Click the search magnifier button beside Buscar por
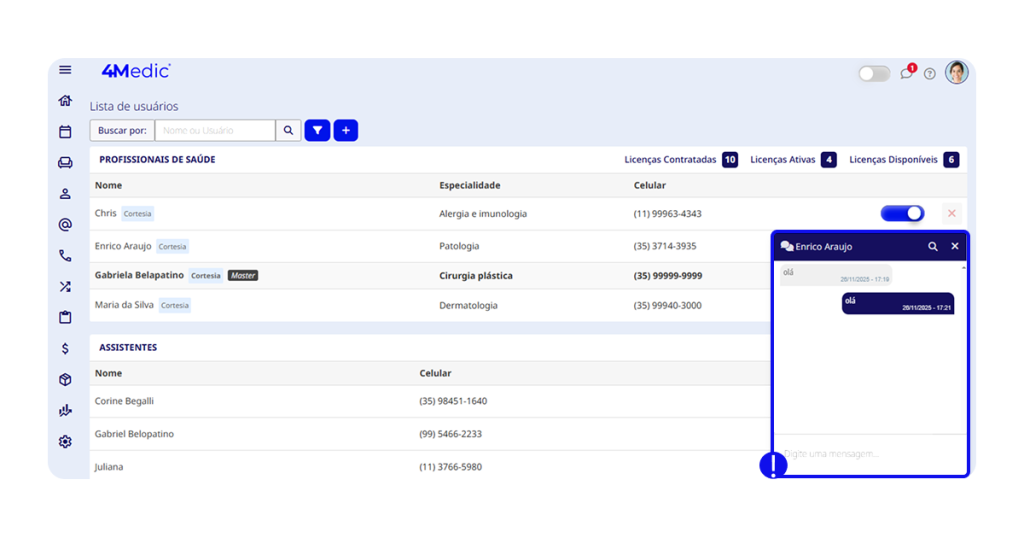This screenshot has height=538, width=1024. (288, 130)
